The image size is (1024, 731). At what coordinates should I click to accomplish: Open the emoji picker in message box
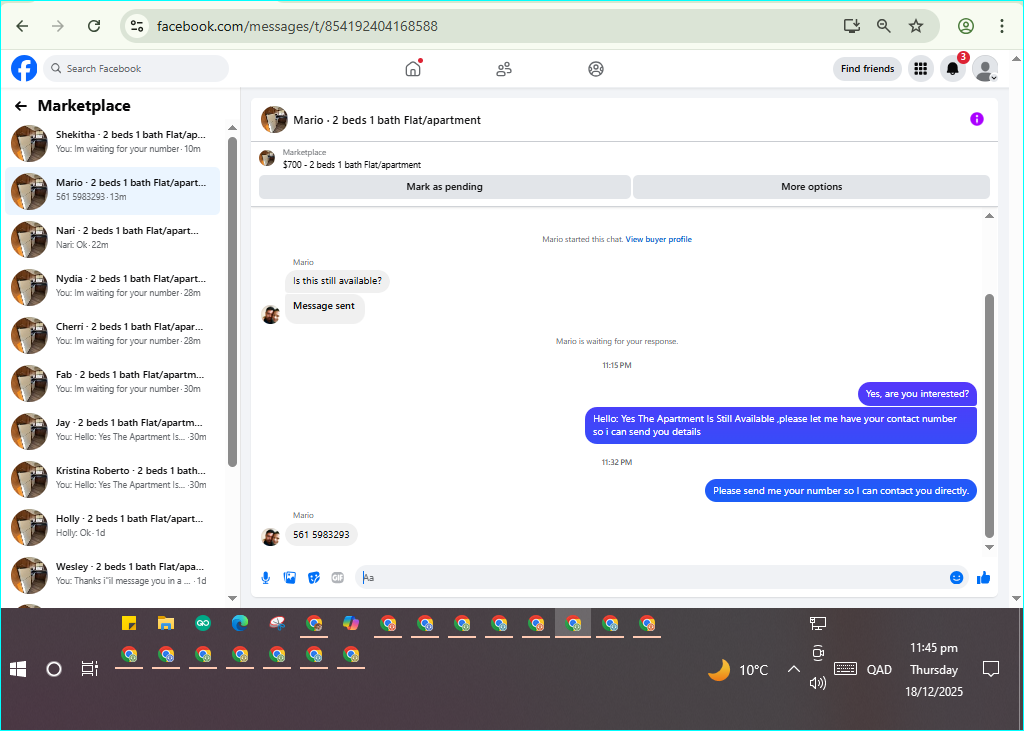coord(956,577)
